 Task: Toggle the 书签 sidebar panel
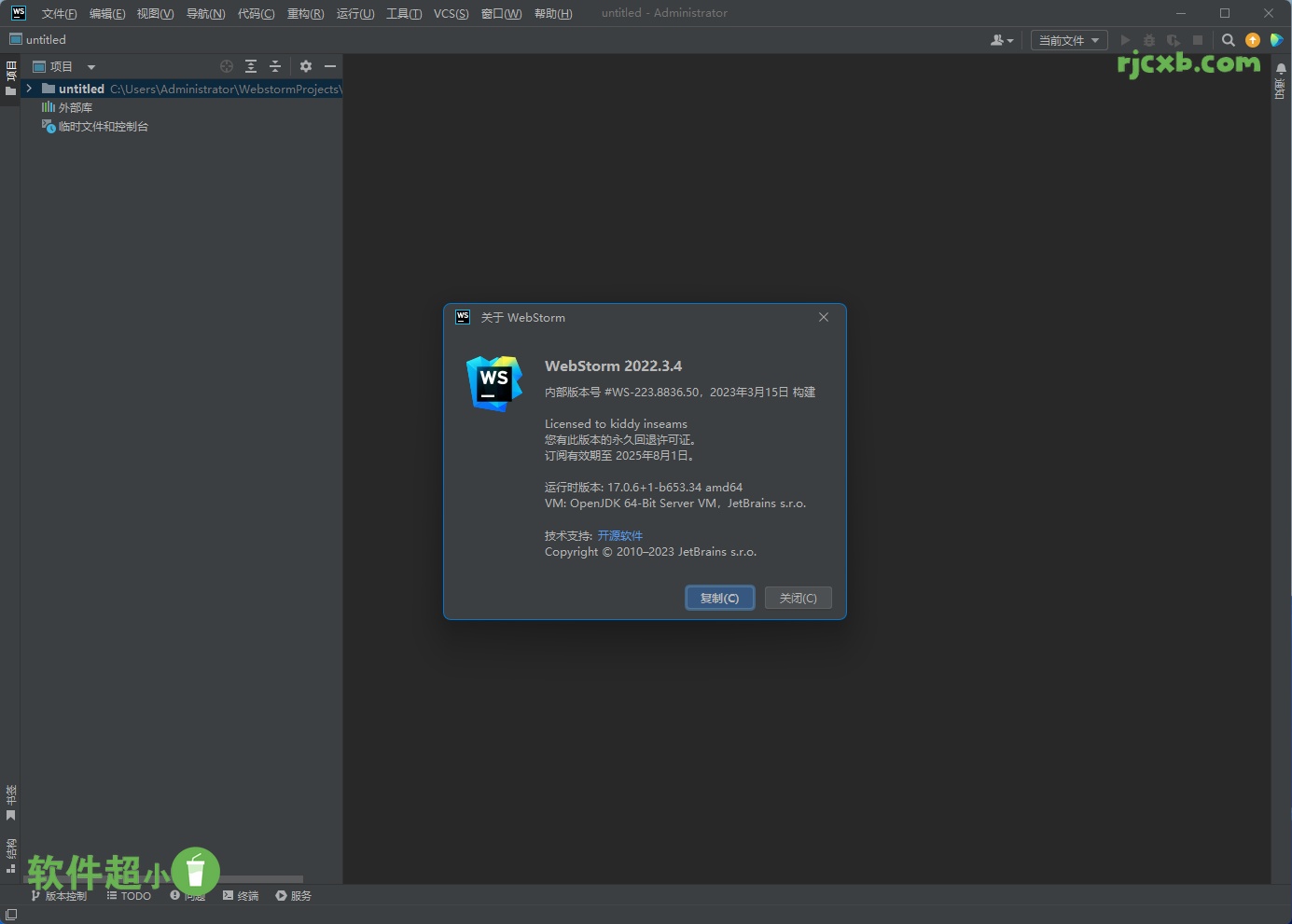(12, 802)
